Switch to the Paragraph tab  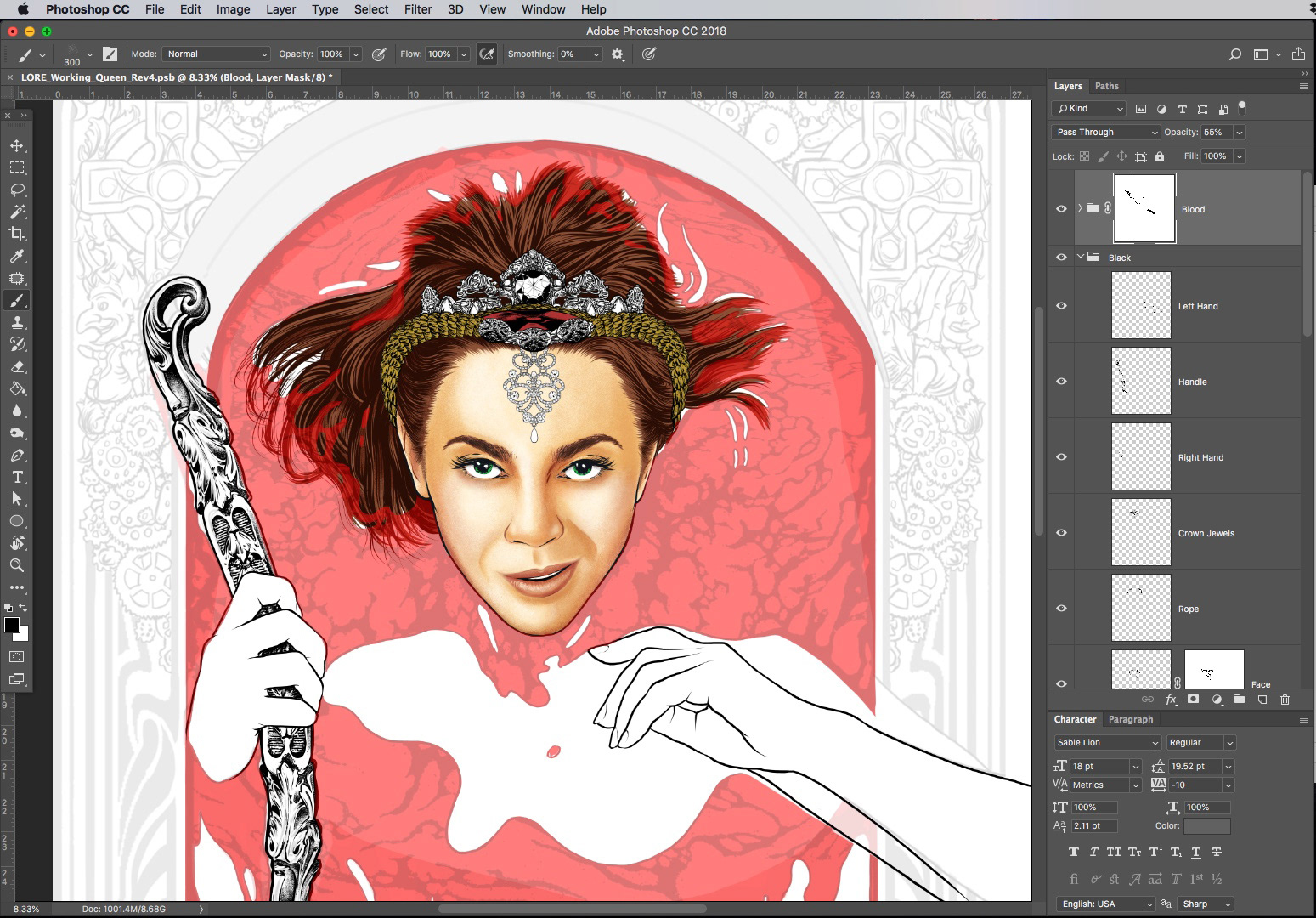pyautogui.click(x=1131, y=719)
